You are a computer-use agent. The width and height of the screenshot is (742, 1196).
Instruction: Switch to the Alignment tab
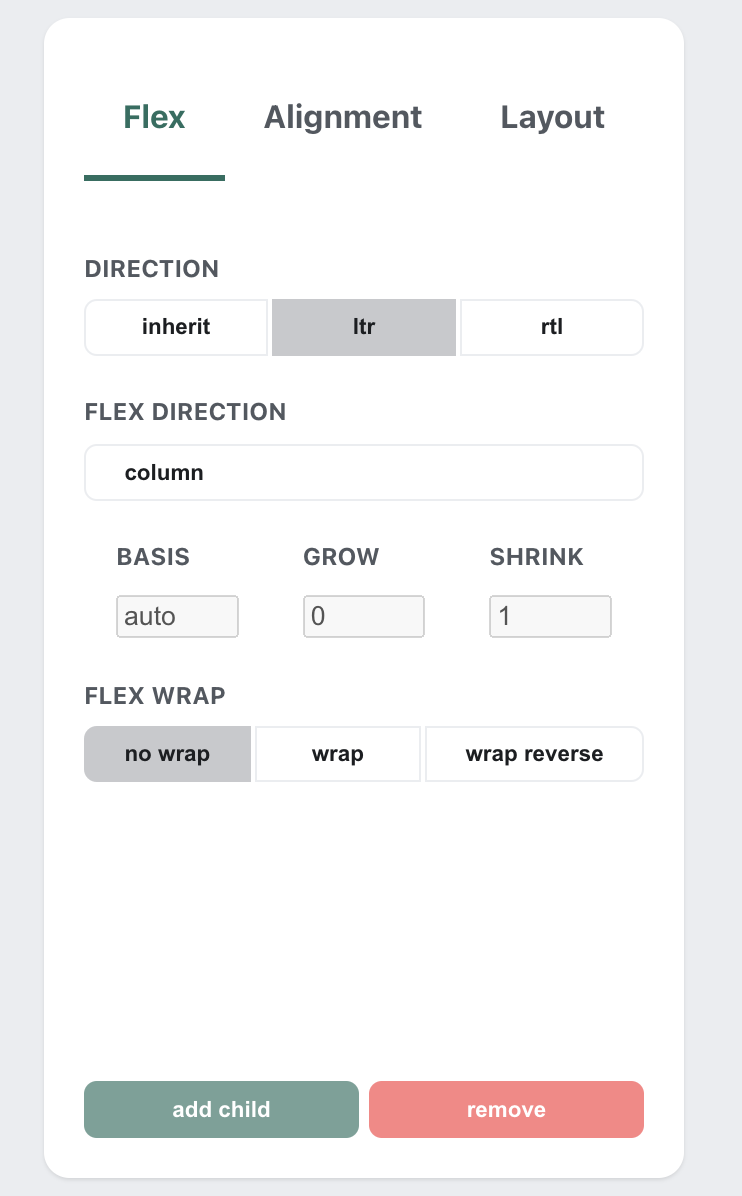coord(342,117)
